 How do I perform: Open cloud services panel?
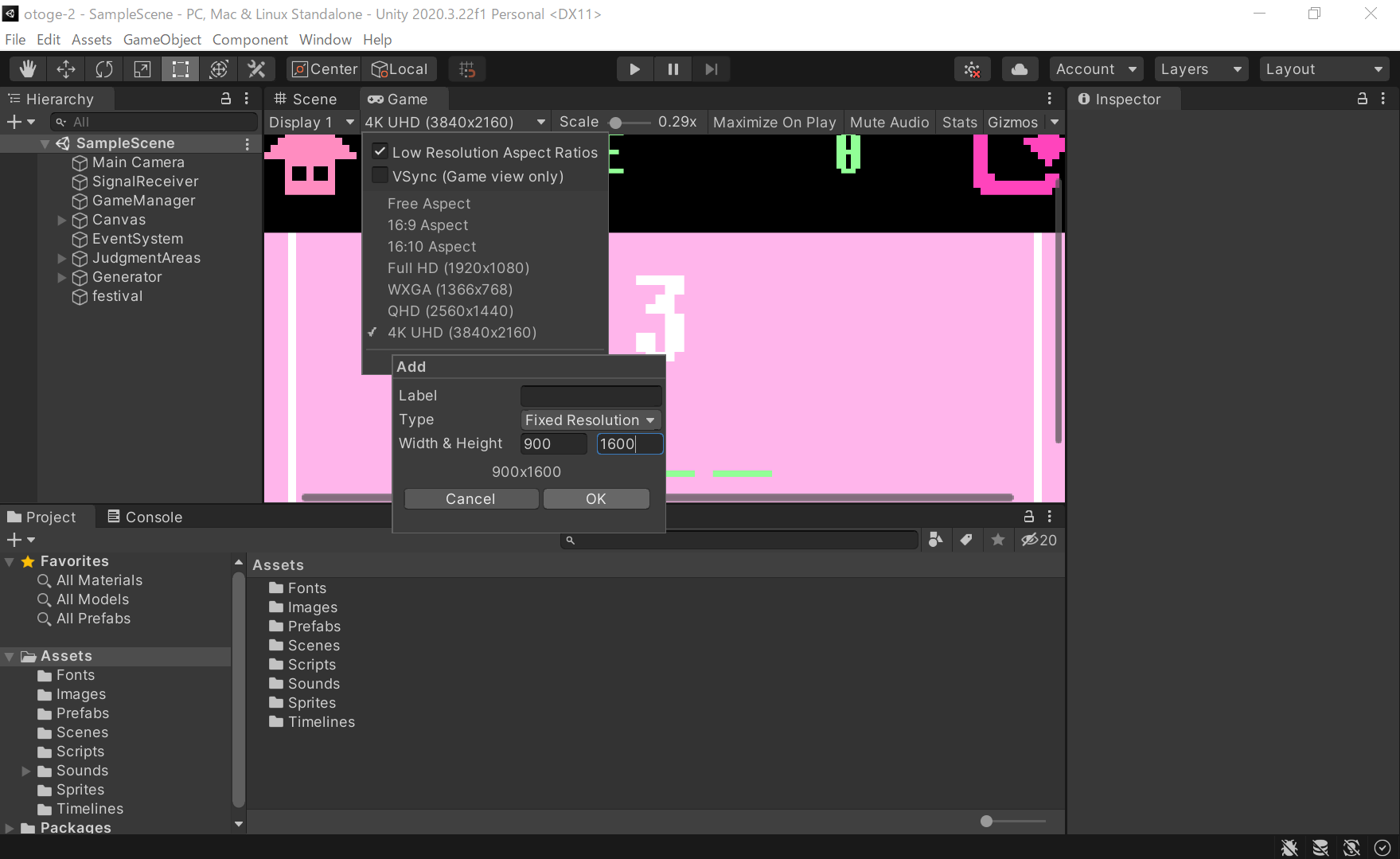click(x=1020, y=69)
